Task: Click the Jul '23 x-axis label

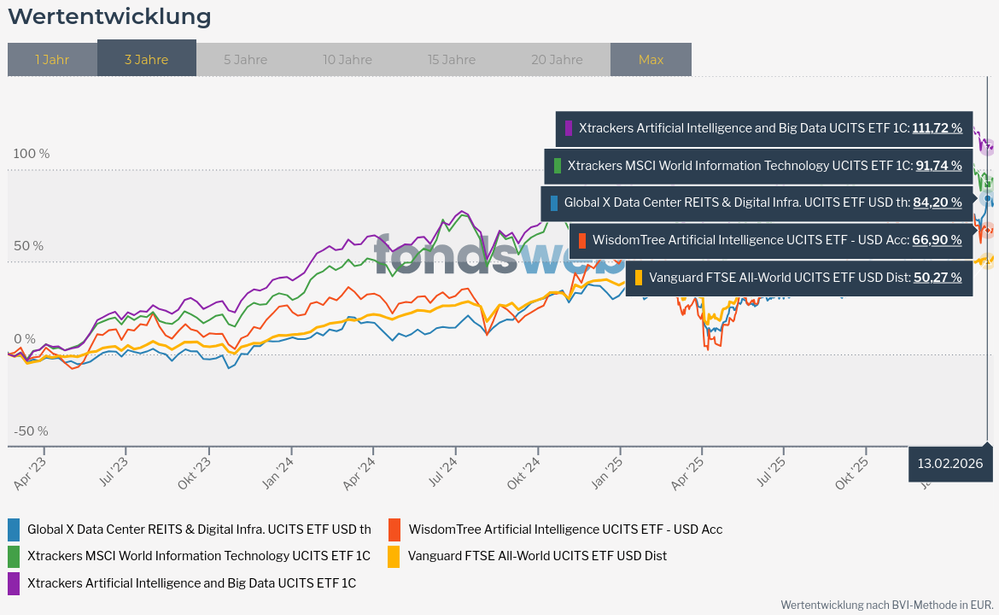Action: [x=114, y=472]
